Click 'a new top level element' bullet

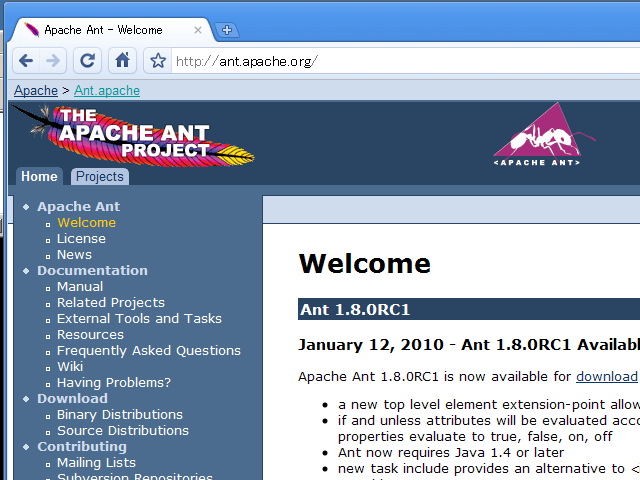[489, 404]
